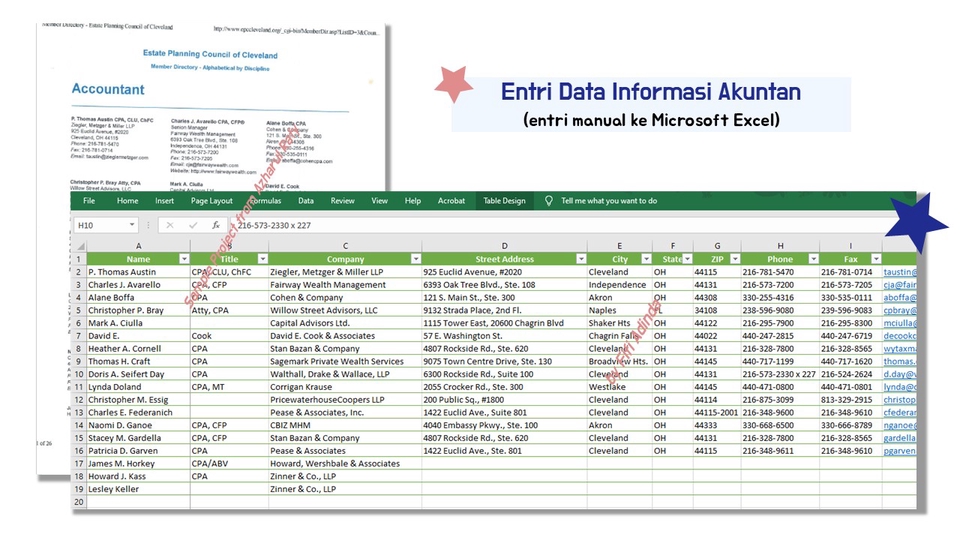Open the mciulla@ email link

coord(899,323)
